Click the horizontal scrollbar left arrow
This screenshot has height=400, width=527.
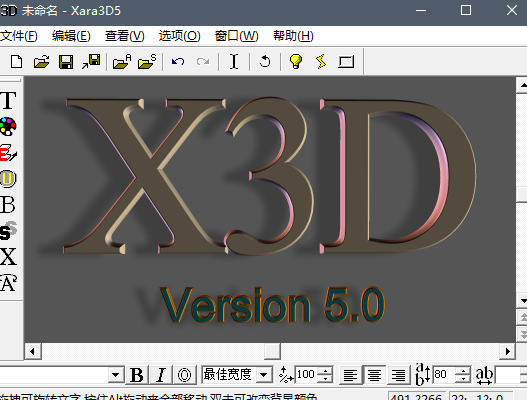(x=33, y=352)
